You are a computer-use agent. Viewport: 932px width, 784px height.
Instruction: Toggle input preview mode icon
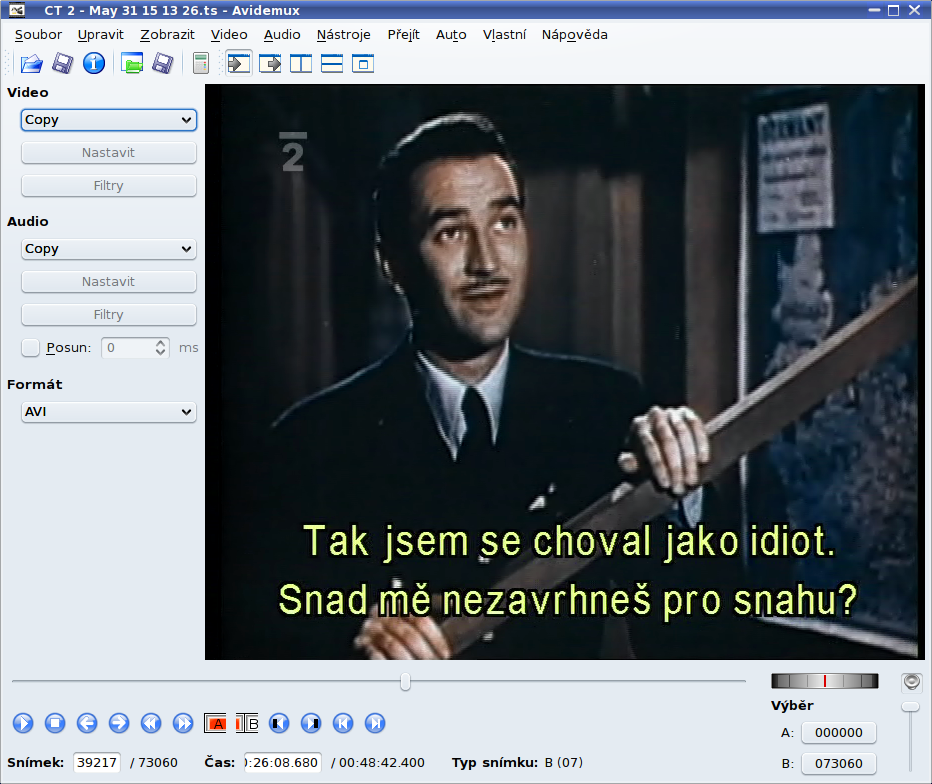pyautogui.click(x=239, y=63)
